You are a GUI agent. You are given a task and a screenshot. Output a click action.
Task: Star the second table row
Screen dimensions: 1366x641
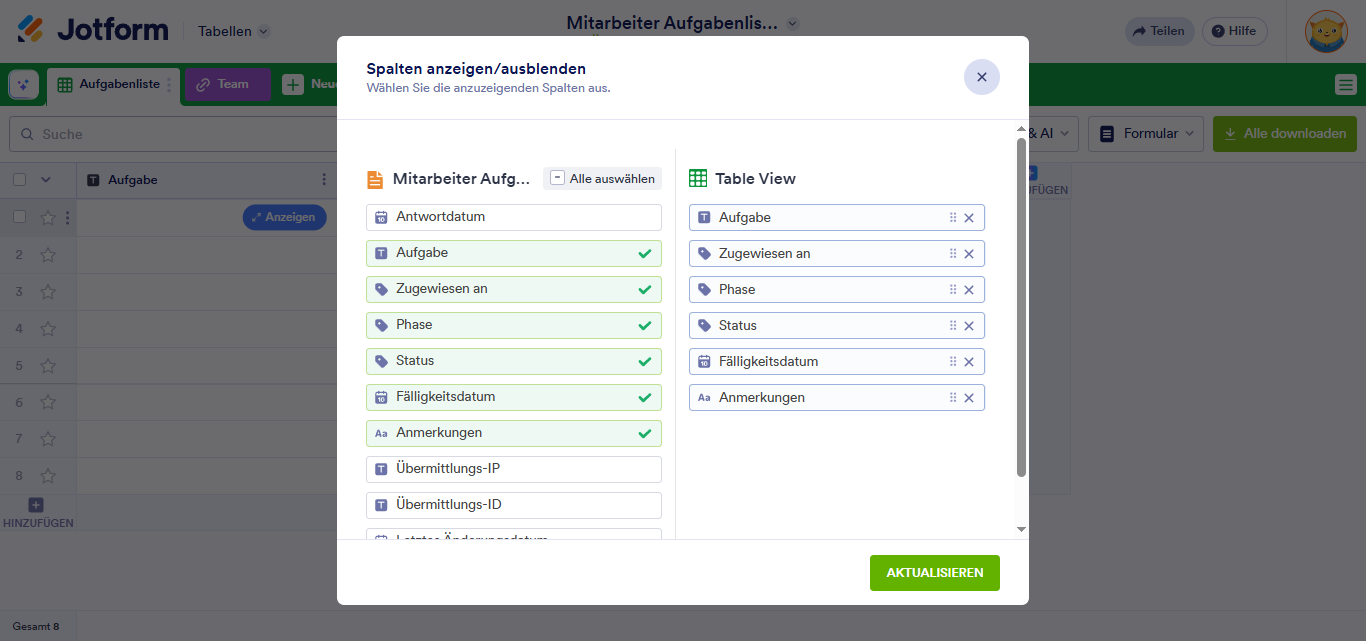tap(48, 255)
